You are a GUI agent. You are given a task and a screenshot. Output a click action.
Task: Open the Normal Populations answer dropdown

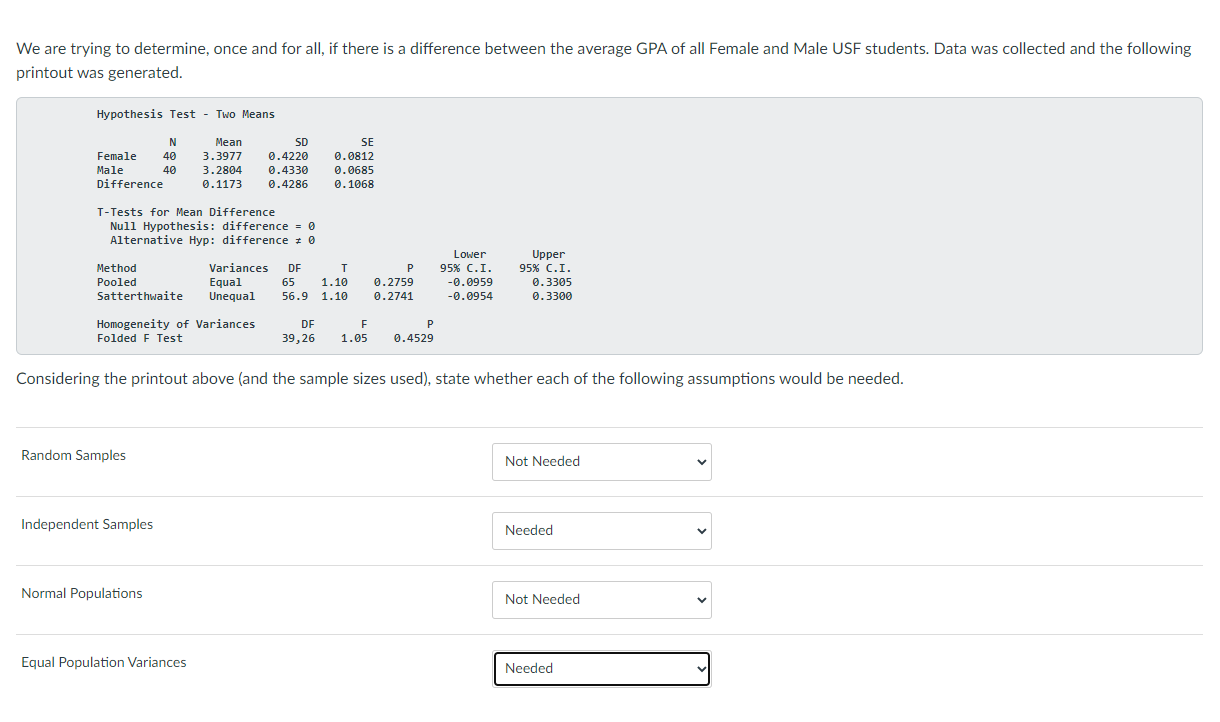[600, 600]
